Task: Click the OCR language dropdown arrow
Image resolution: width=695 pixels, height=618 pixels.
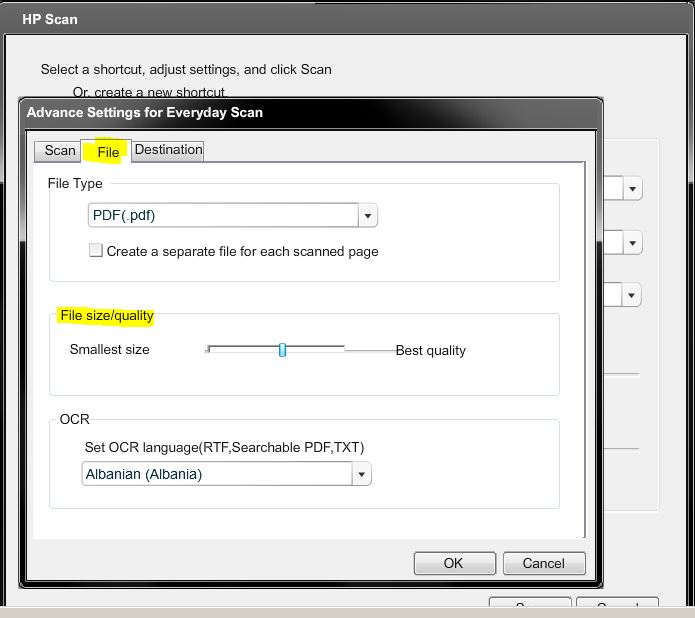Action: coord(362,474)
